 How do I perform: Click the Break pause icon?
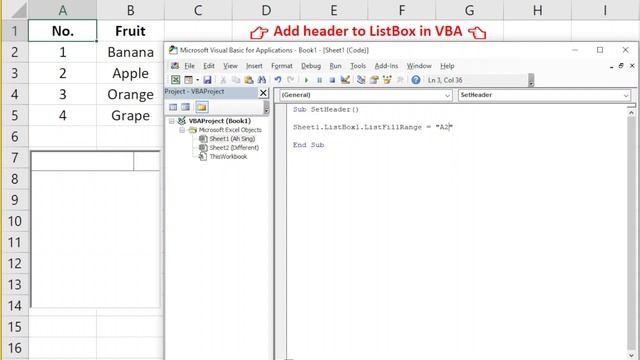(x=319, y=80)
